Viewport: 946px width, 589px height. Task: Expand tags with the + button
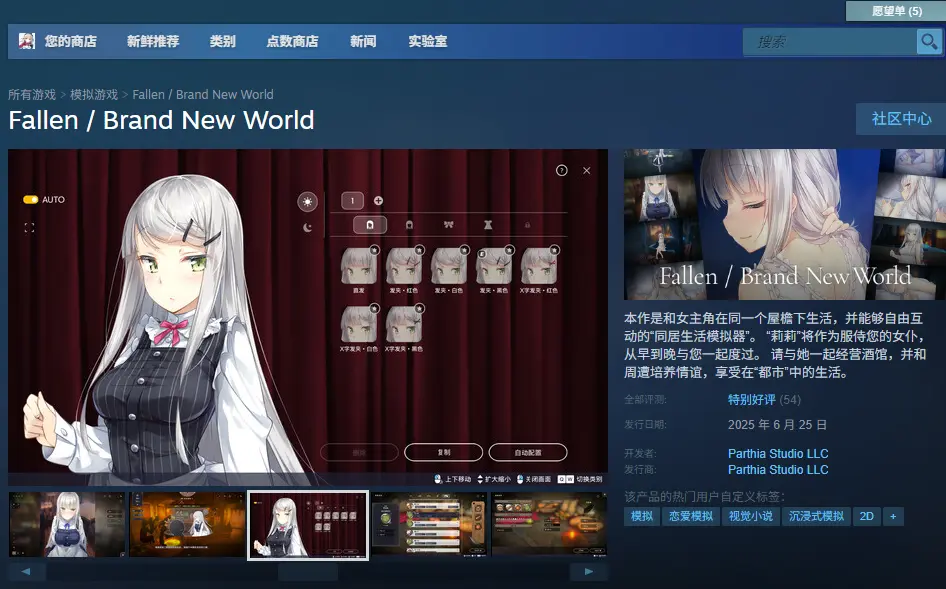pyautogui.click(x=893, y=516)
